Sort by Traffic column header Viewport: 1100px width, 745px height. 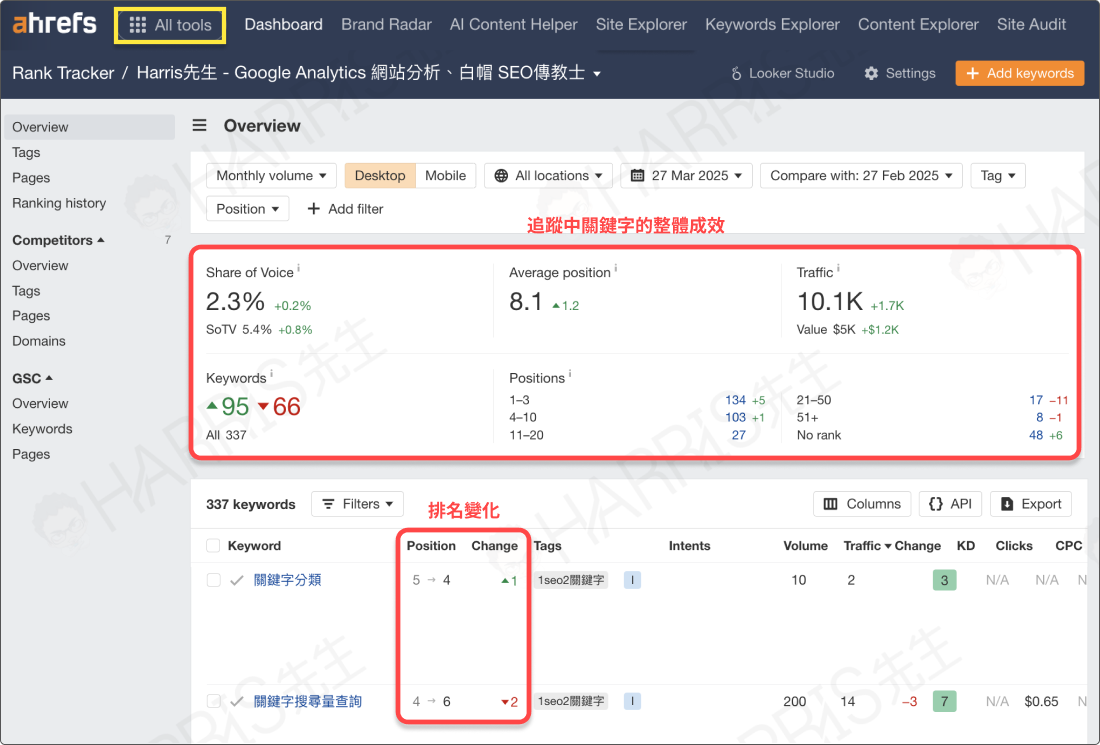pos(867,546)
